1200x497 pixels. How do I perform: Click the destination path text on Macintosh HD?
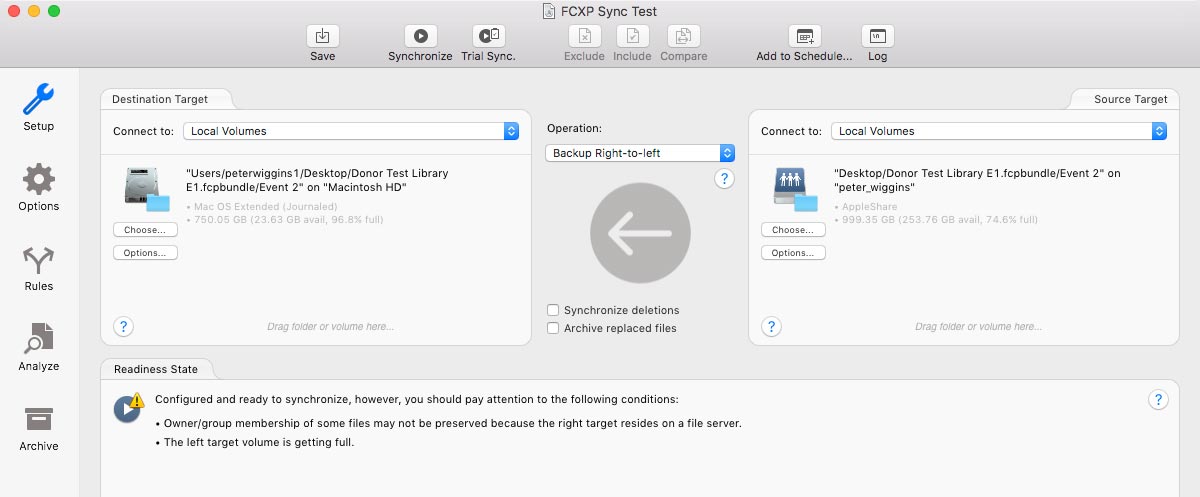(x=317, y=180)
